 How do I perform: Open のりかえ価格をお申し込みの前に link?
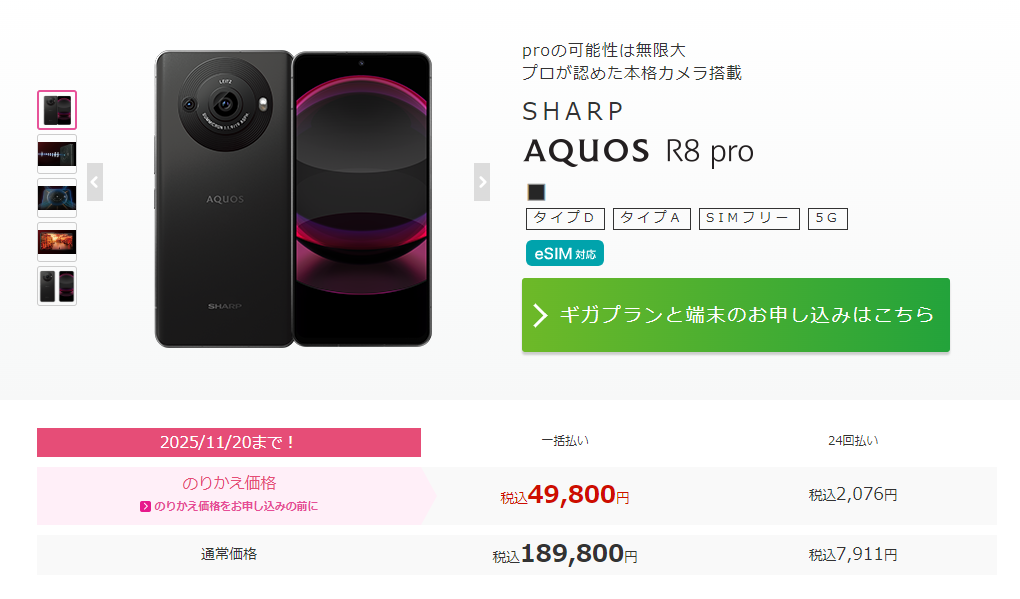236,506
